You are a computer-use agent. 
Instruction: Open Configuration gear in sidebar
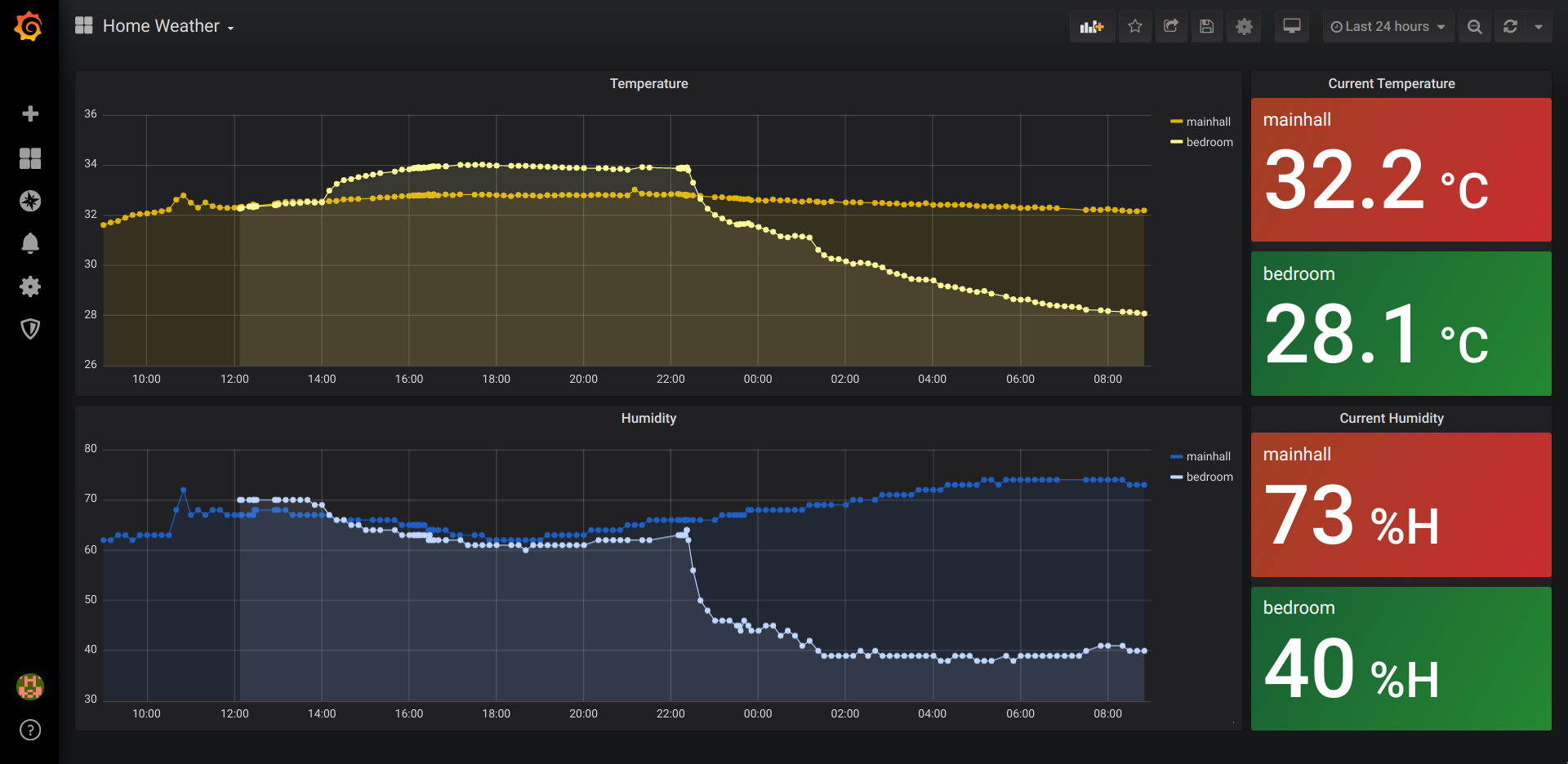[30, 286]
